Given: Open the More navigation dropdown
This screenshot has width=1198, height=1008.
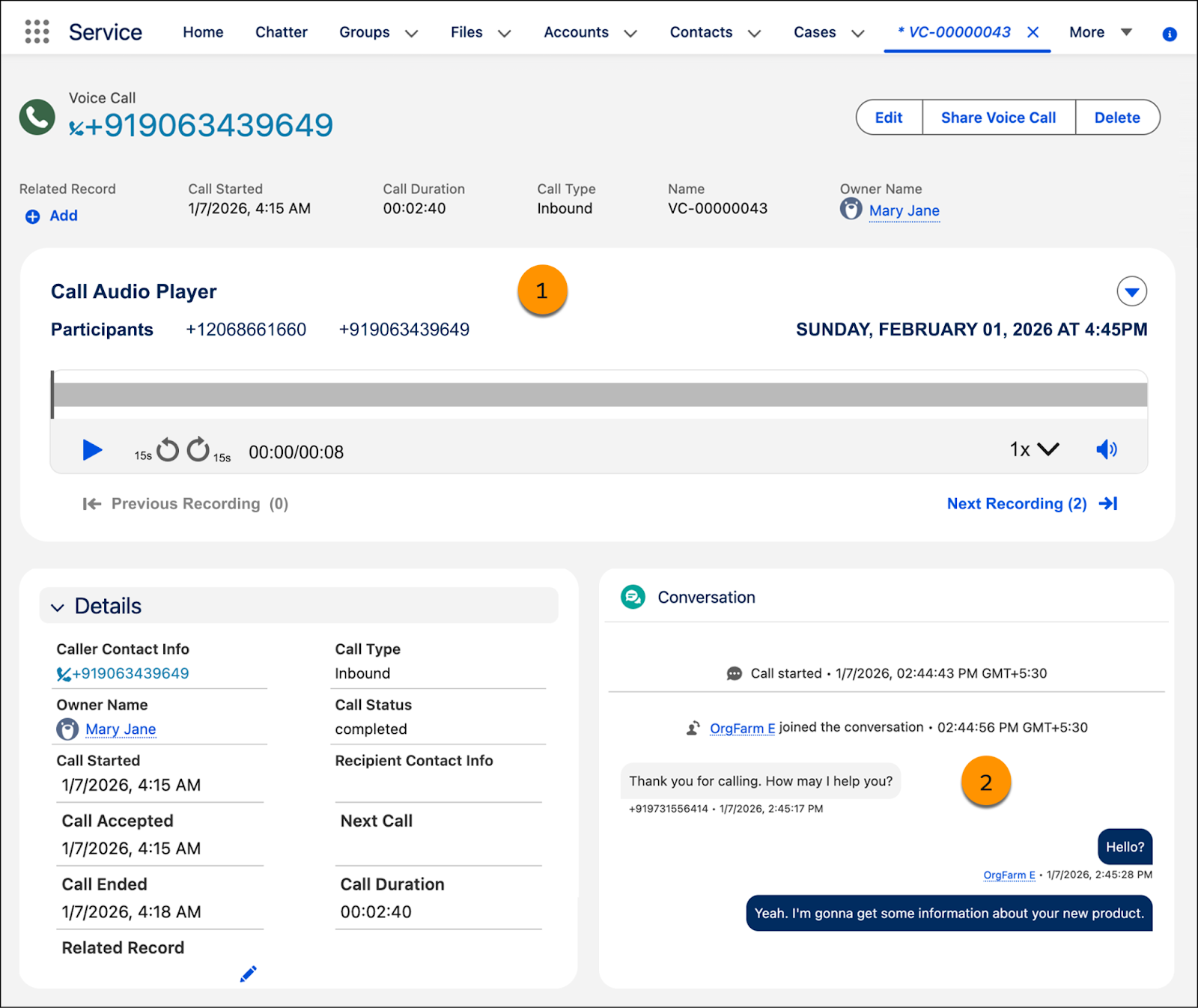Looking at the screenshot, I should pos(1126,32).
